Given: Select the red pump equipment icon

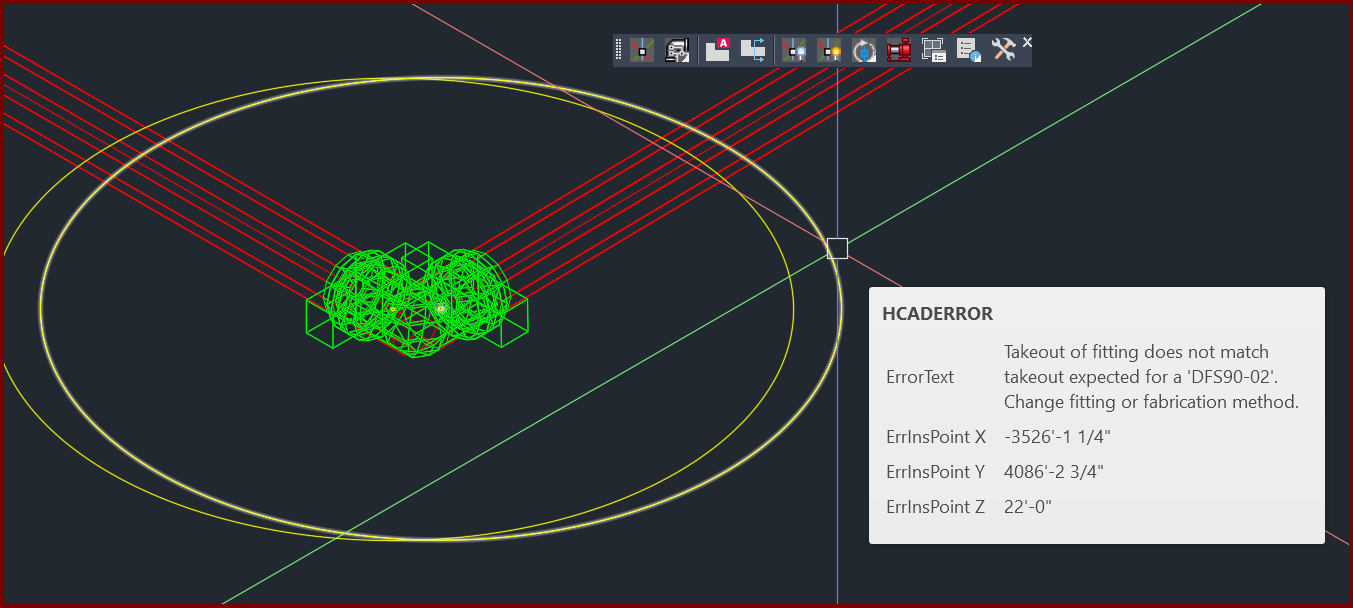Looking at the screenshot, I should coord(899,50).
